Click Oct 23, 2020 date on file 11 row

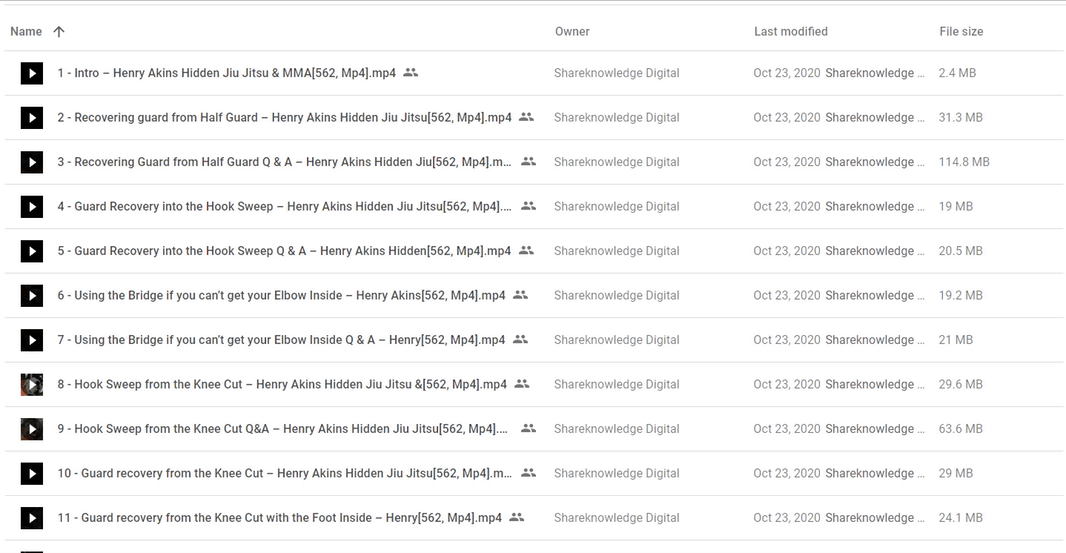pos(787,518)
